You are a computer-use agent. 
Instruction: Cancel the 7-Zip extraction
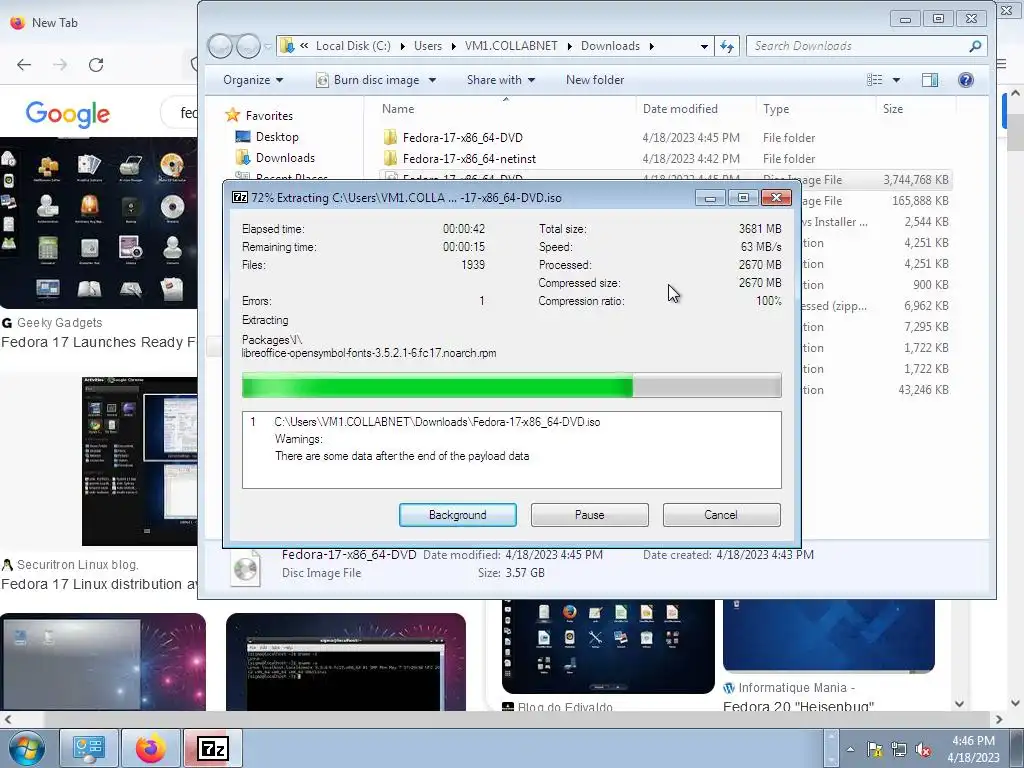(x=721, y=515)
